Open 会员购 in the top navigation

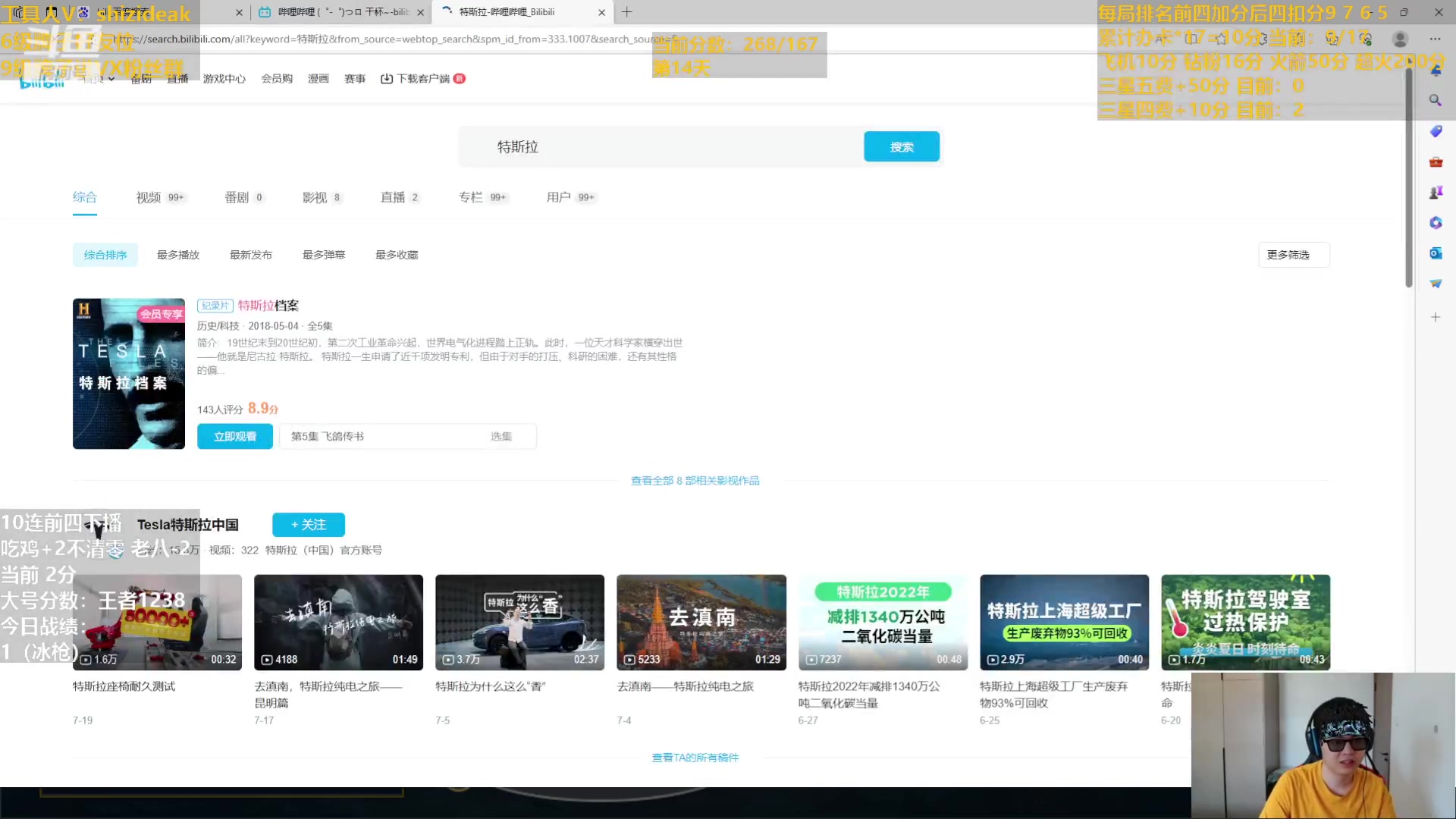(277, 79)
